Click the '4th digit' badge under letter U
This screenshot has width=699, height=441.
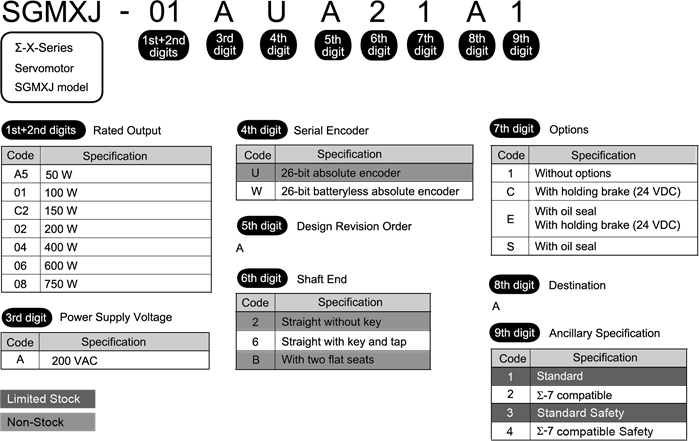pyautogui.click(x=278, y=45)
